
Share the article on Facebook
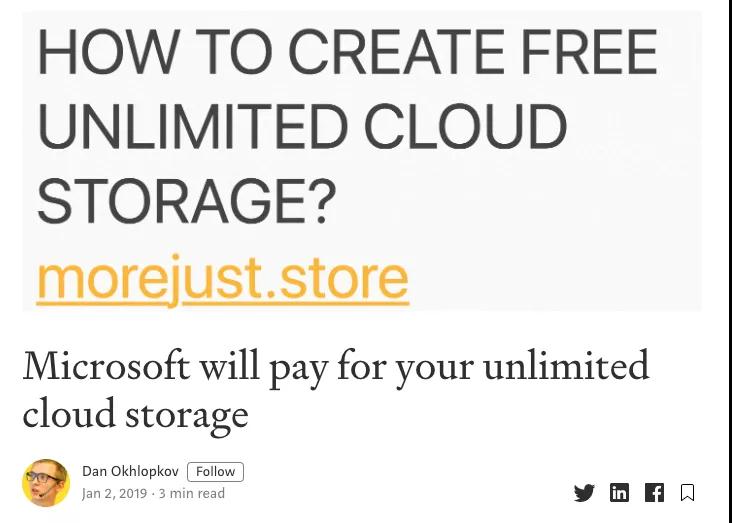pyautogui.click(x=654, y=492)
